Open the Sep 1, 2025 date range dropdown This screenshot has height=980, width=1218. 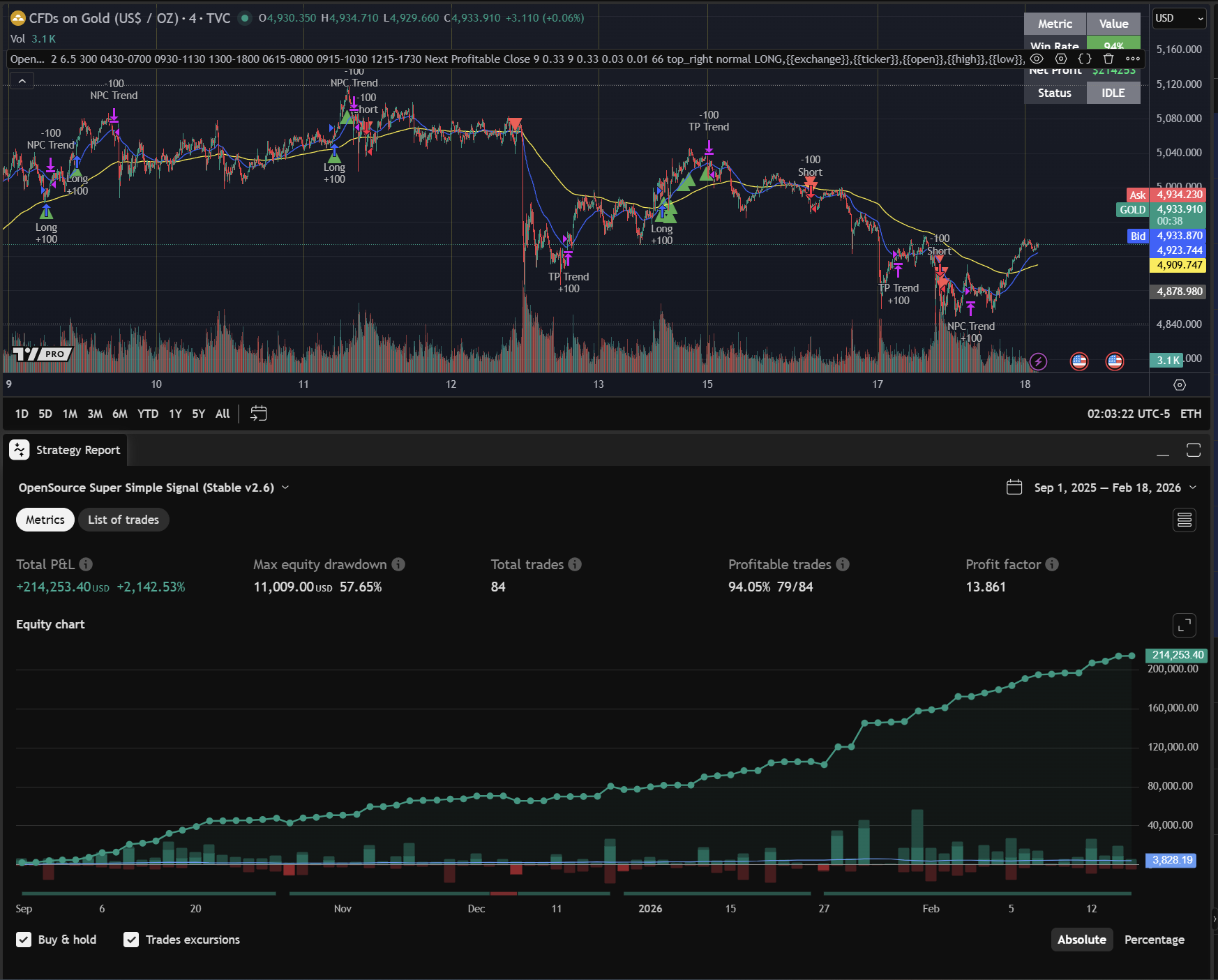click(1193, 488)
